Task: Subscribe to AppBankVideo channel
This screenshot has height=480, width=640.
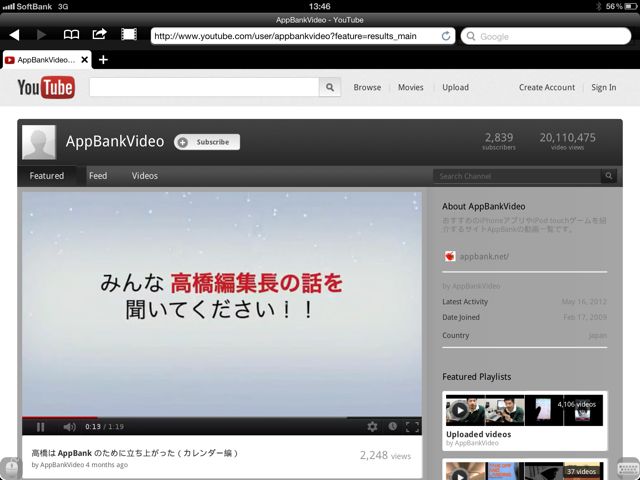Action: coord(207,142)
